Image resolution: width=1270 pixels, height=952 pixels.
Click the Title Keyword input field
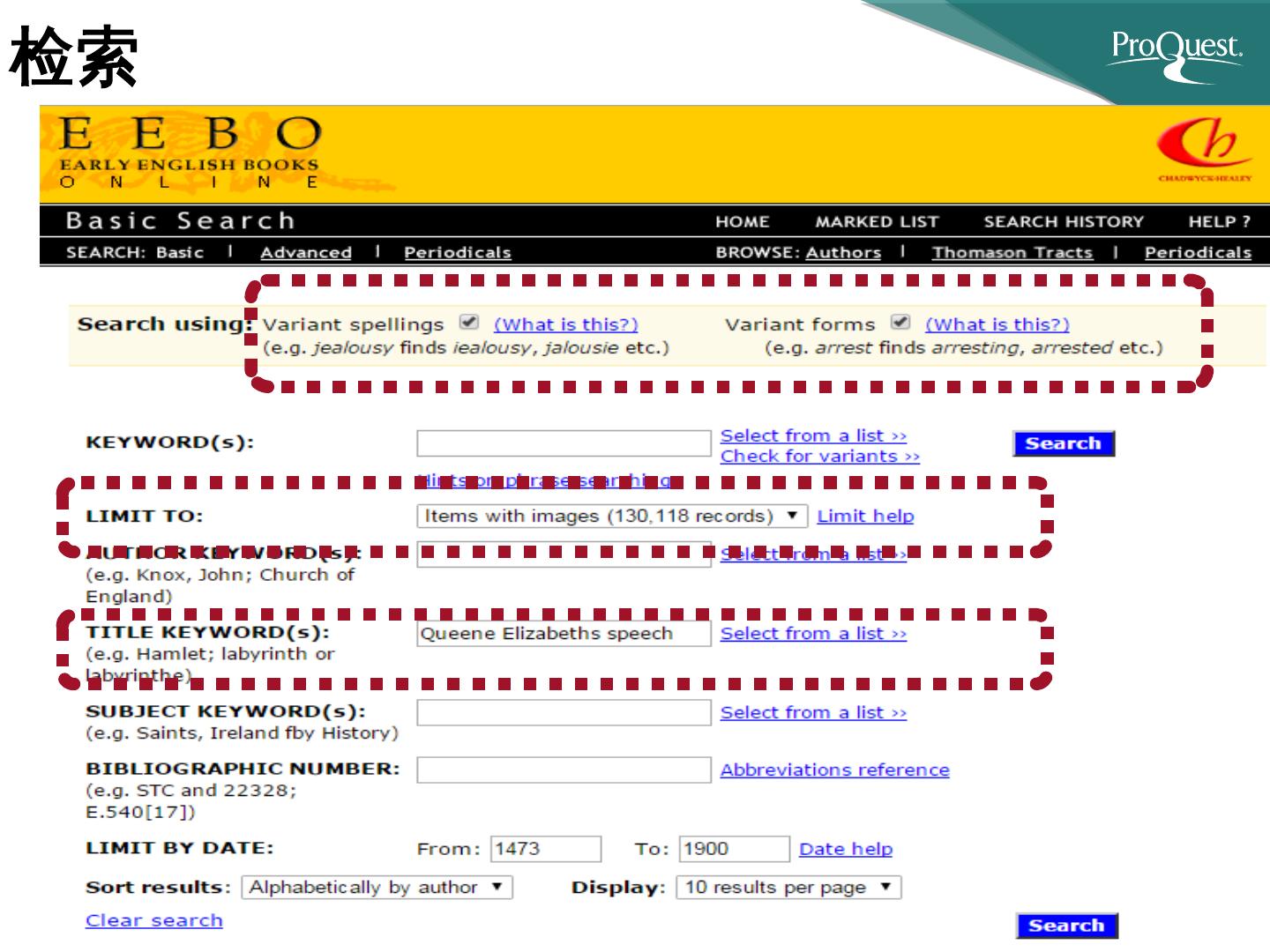[564, 634]
